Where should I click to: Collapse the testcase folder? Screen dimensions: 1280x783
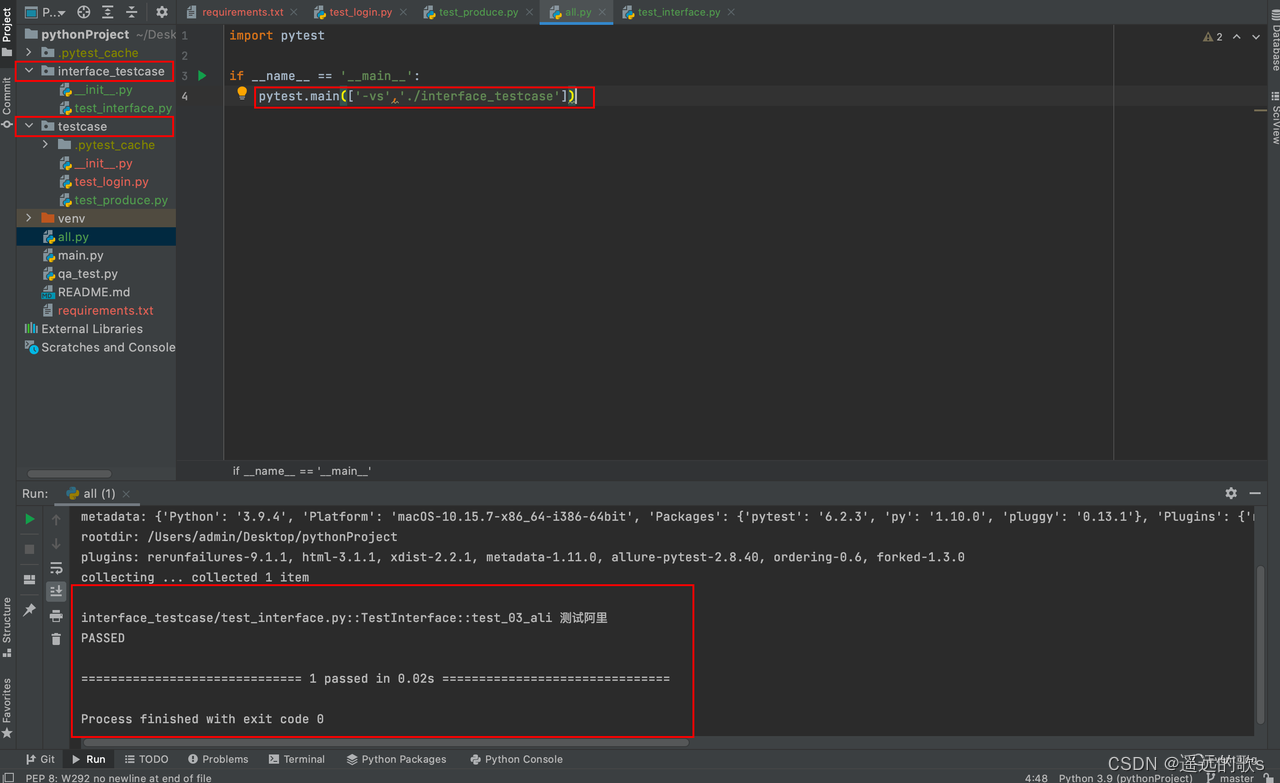pyautogui.click(x=29, y=126)
